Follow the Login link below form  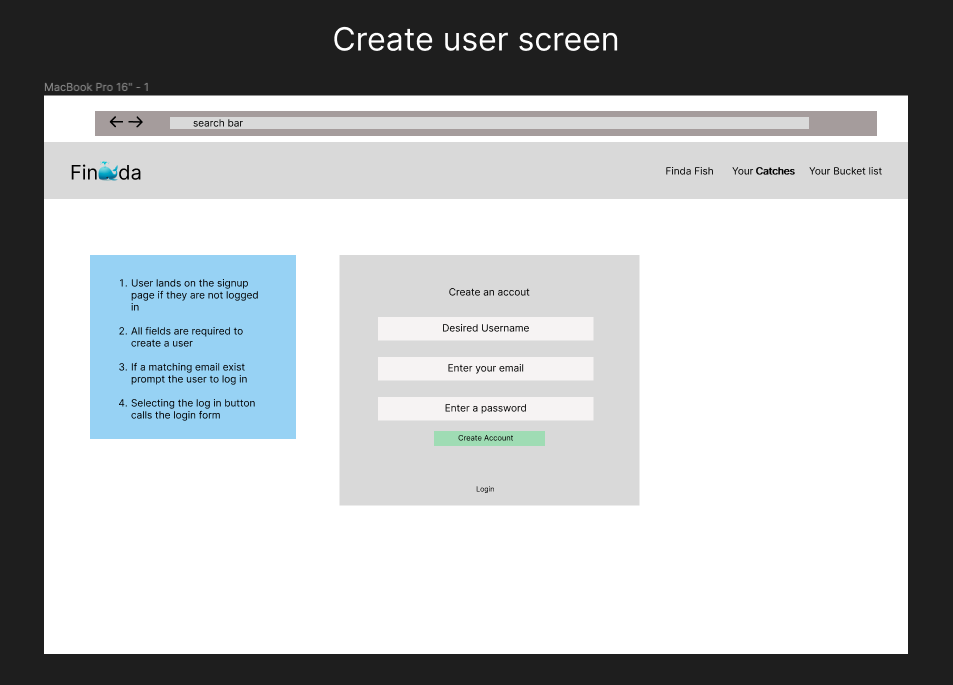485,489
